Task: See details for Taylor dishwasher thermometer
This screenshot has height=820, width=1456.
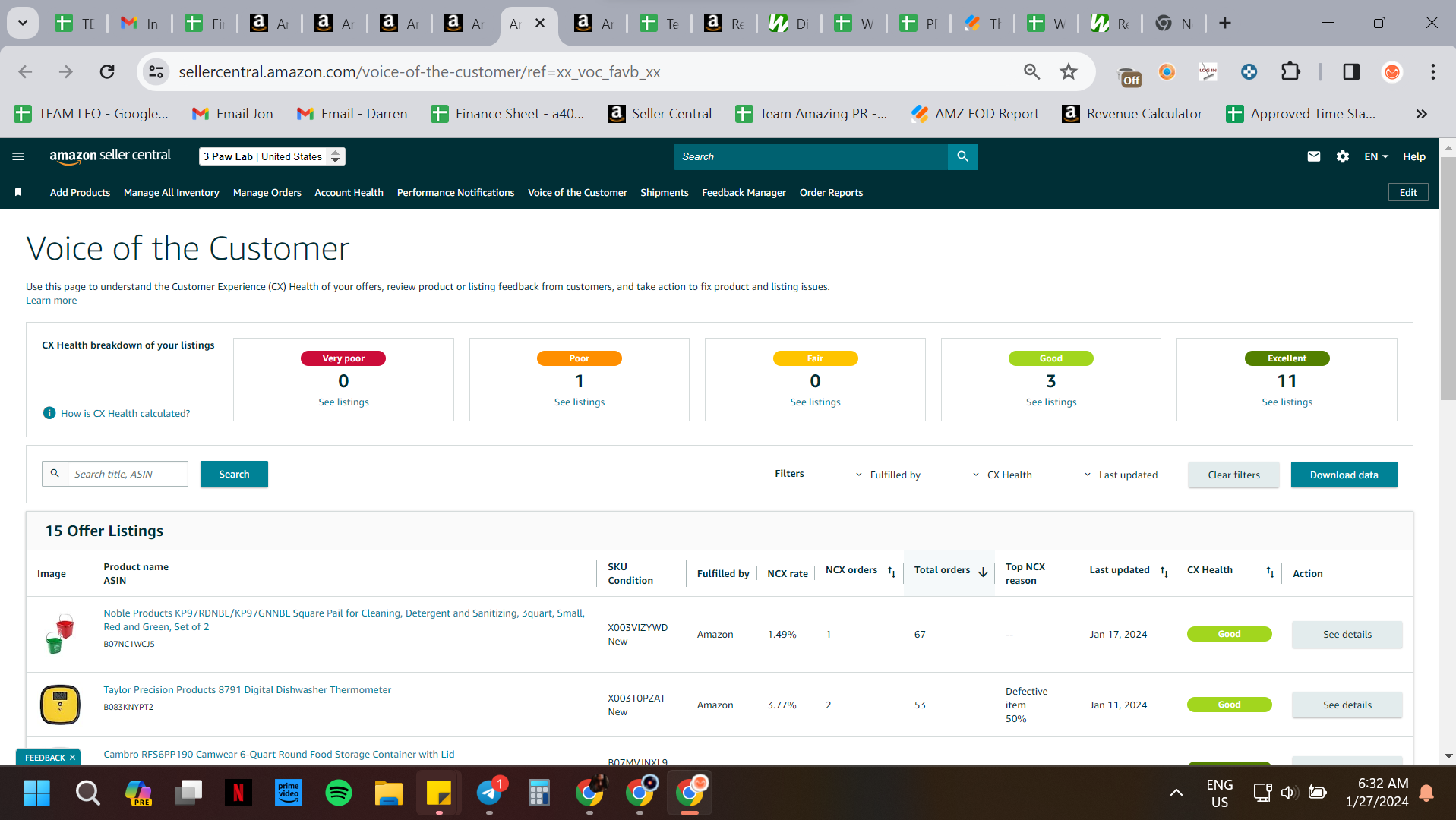Action: click(x=1347, y=705)
